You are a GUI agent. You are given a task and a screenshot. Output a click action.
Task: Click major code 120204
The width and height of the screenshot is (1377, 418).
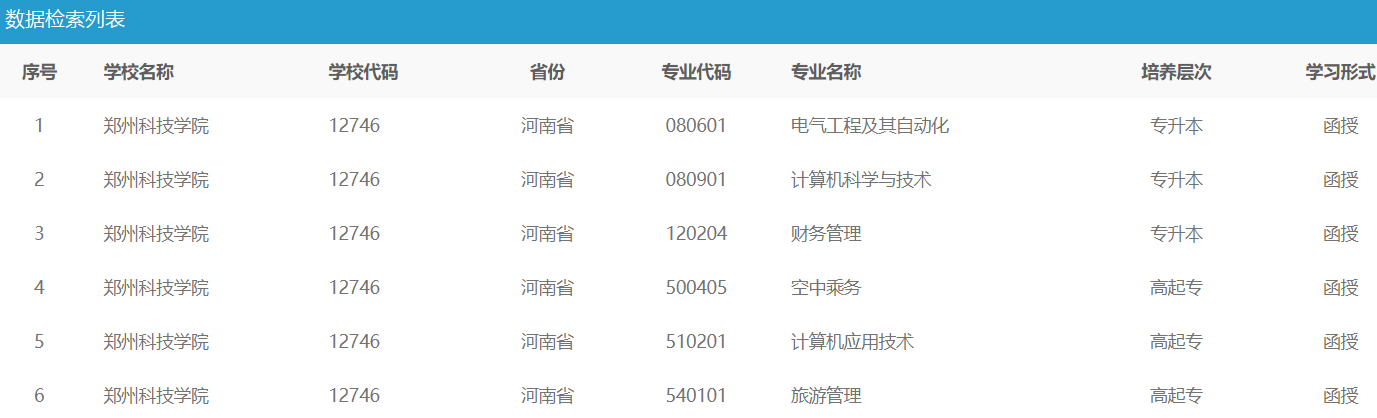point(696,234)
